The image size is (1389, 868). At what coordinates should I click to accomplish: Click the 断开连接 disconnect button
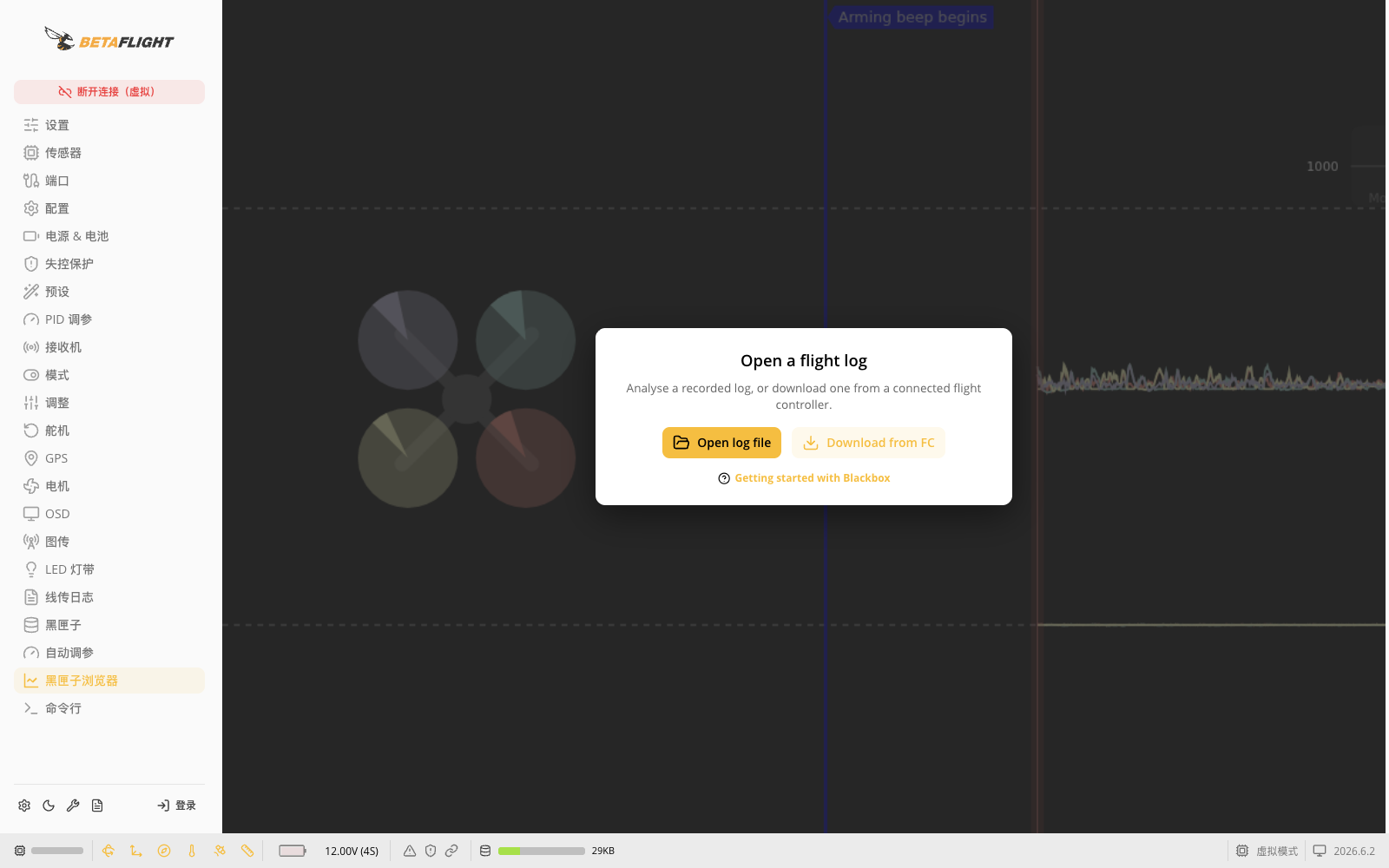pyautogui.click(x=109, y=92)
